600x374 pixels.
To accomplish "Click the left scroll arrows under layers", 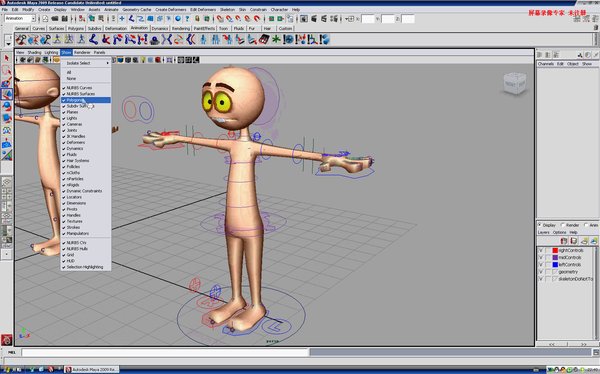I will tap(551, 345).
